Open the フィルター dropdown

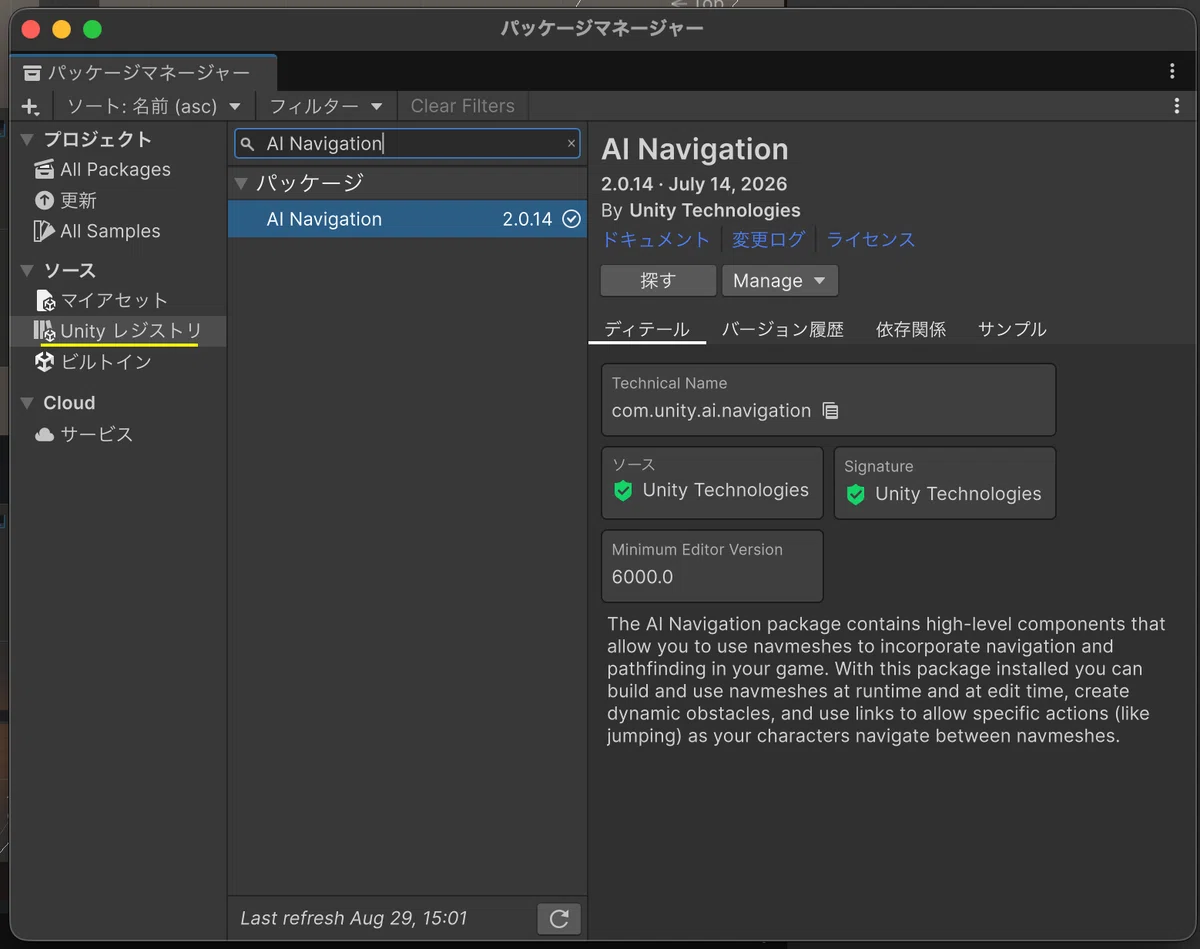[x=326, y=106]
